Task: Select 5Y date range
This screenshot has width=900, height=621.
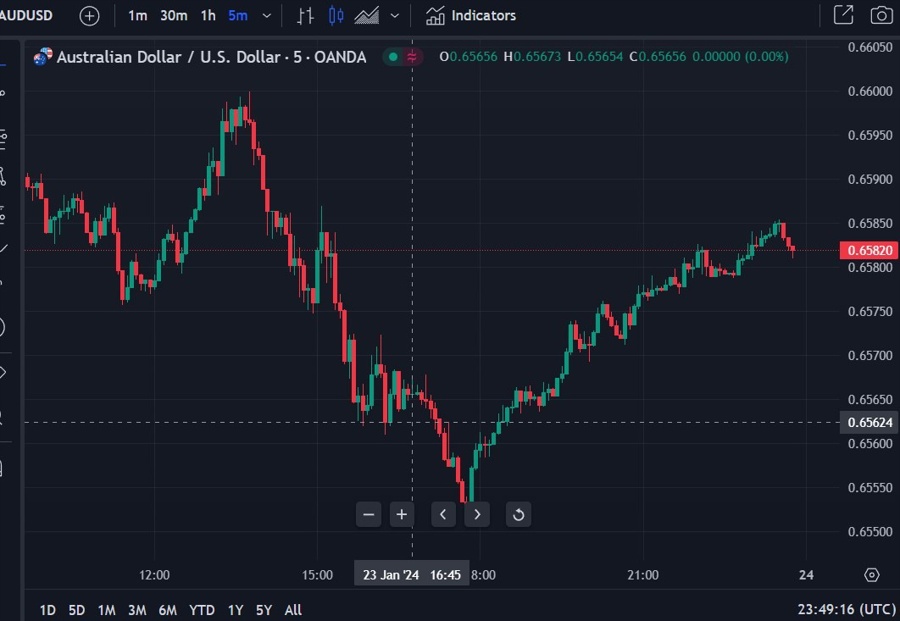Action: click(264, 610)
